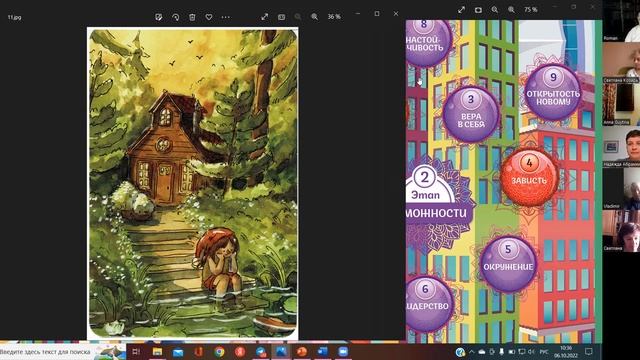Select Roman's video thumbnail

coord(621,21)
